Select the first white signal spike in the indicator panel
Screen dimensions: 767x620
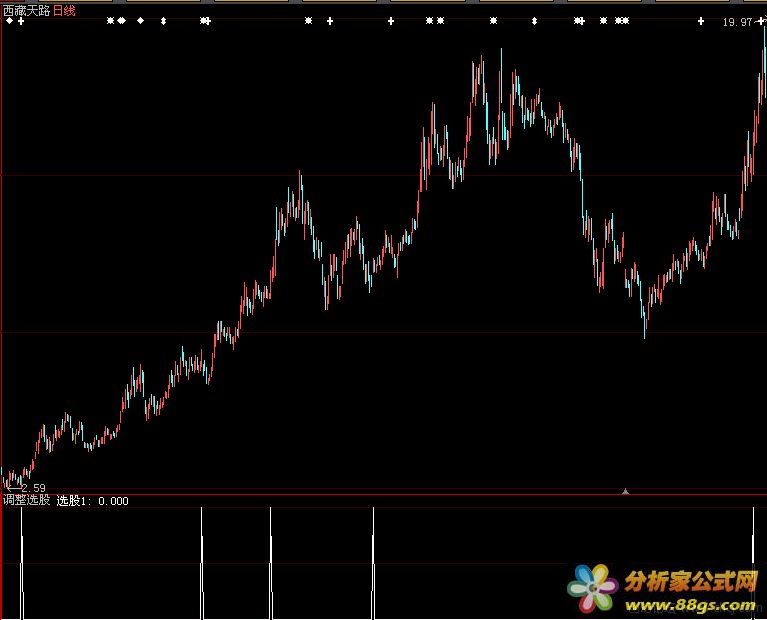[22, 563]
